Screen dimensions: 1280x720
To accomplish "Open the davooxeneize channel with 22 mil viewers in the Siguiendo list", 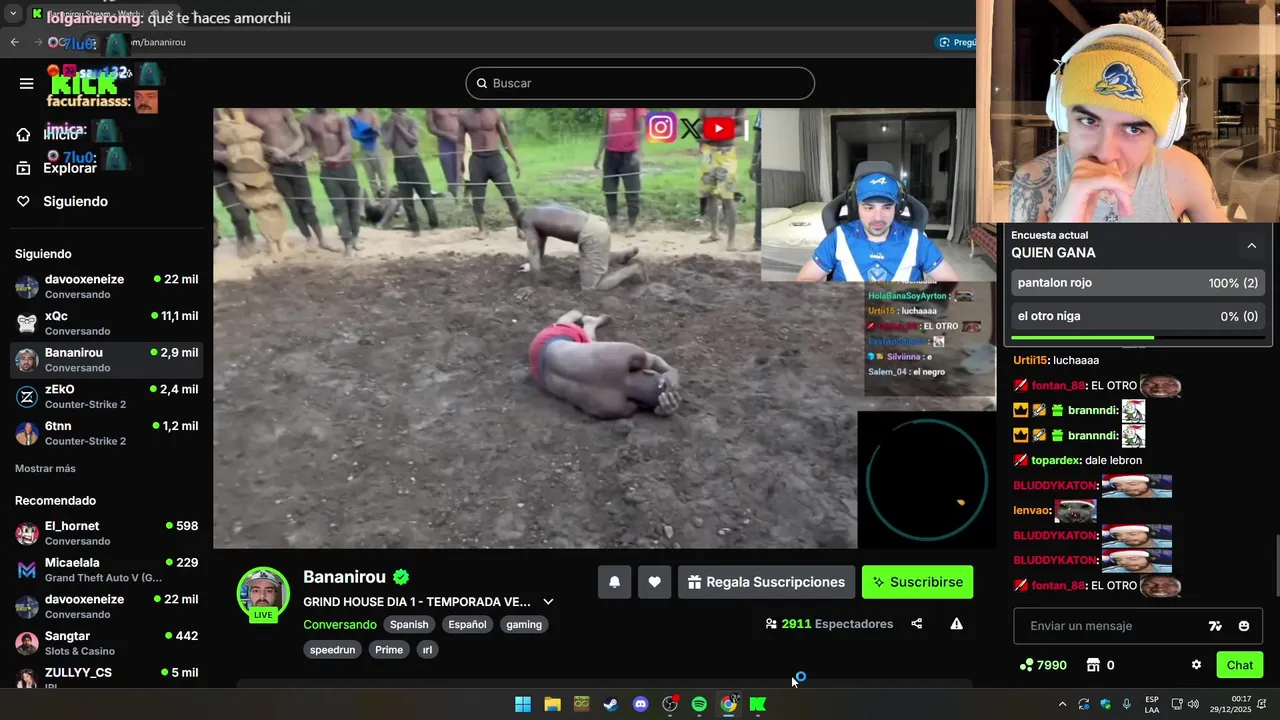I will pos(106,286).
